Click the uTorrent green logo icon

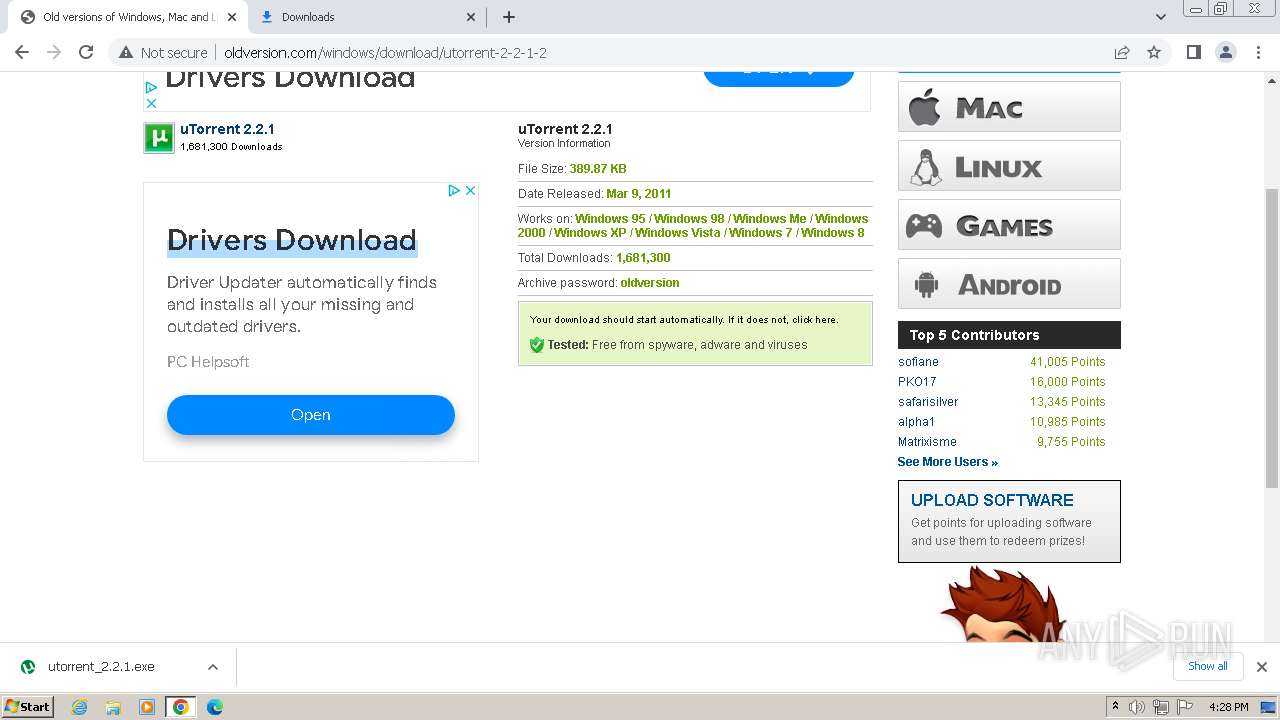159,137
